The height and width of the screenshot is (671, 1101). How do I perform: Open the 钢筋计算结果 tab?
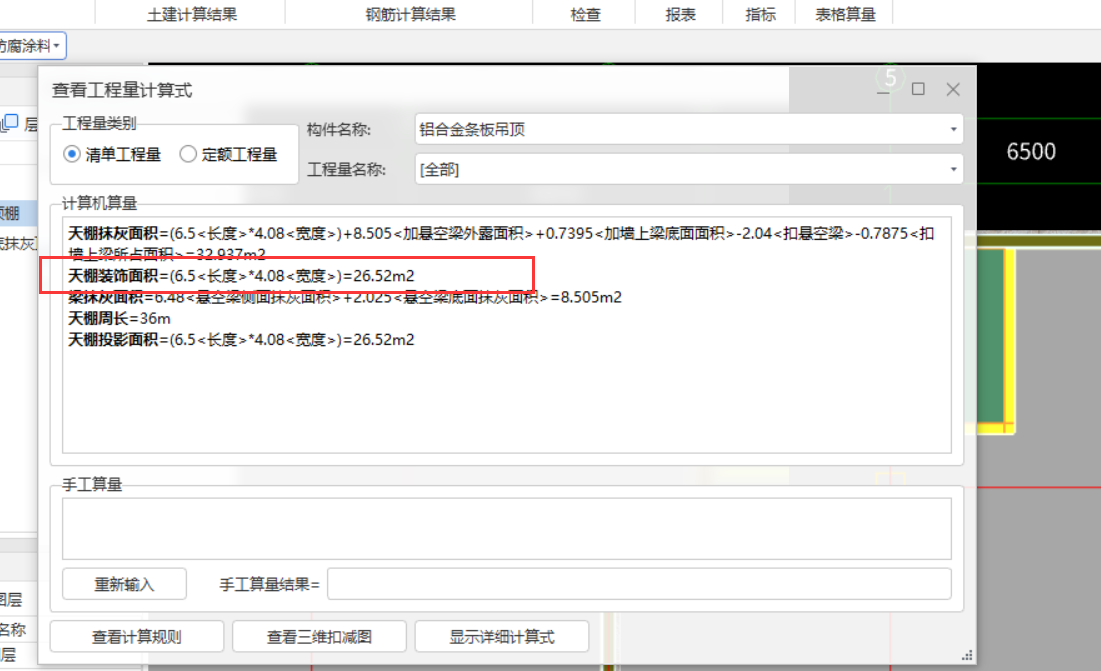[410, 14]
